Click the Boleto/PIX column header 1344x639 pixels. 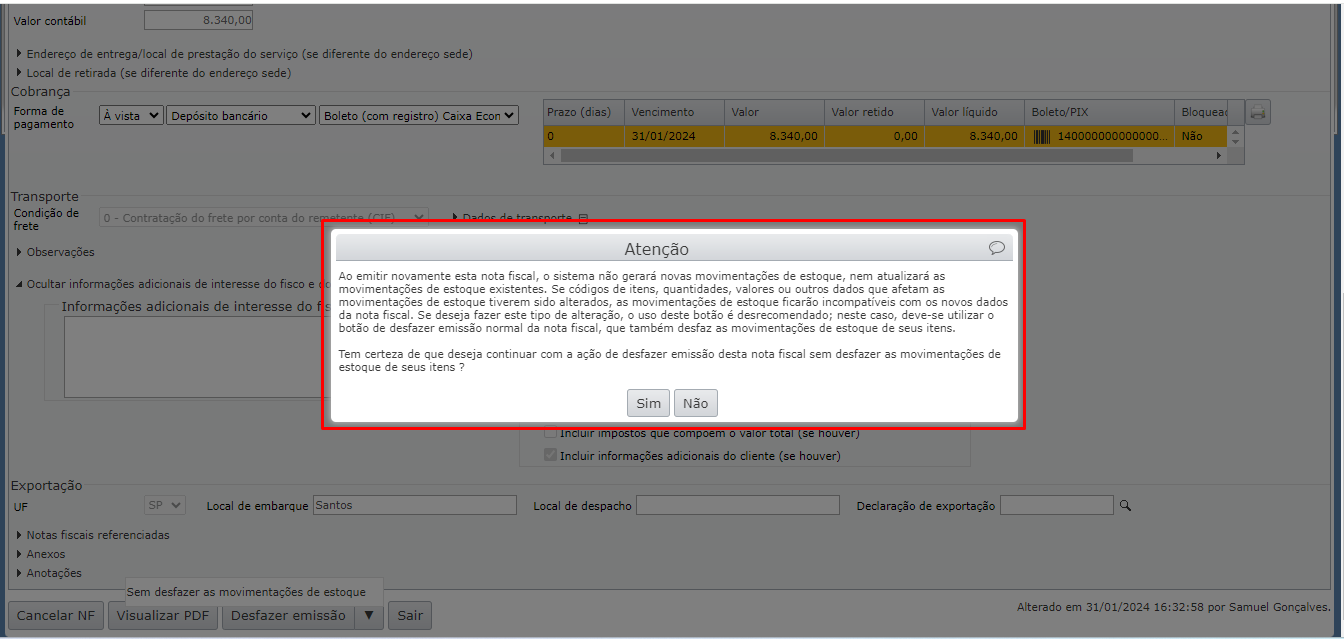pyautogui.click(x=1099, y=112)
